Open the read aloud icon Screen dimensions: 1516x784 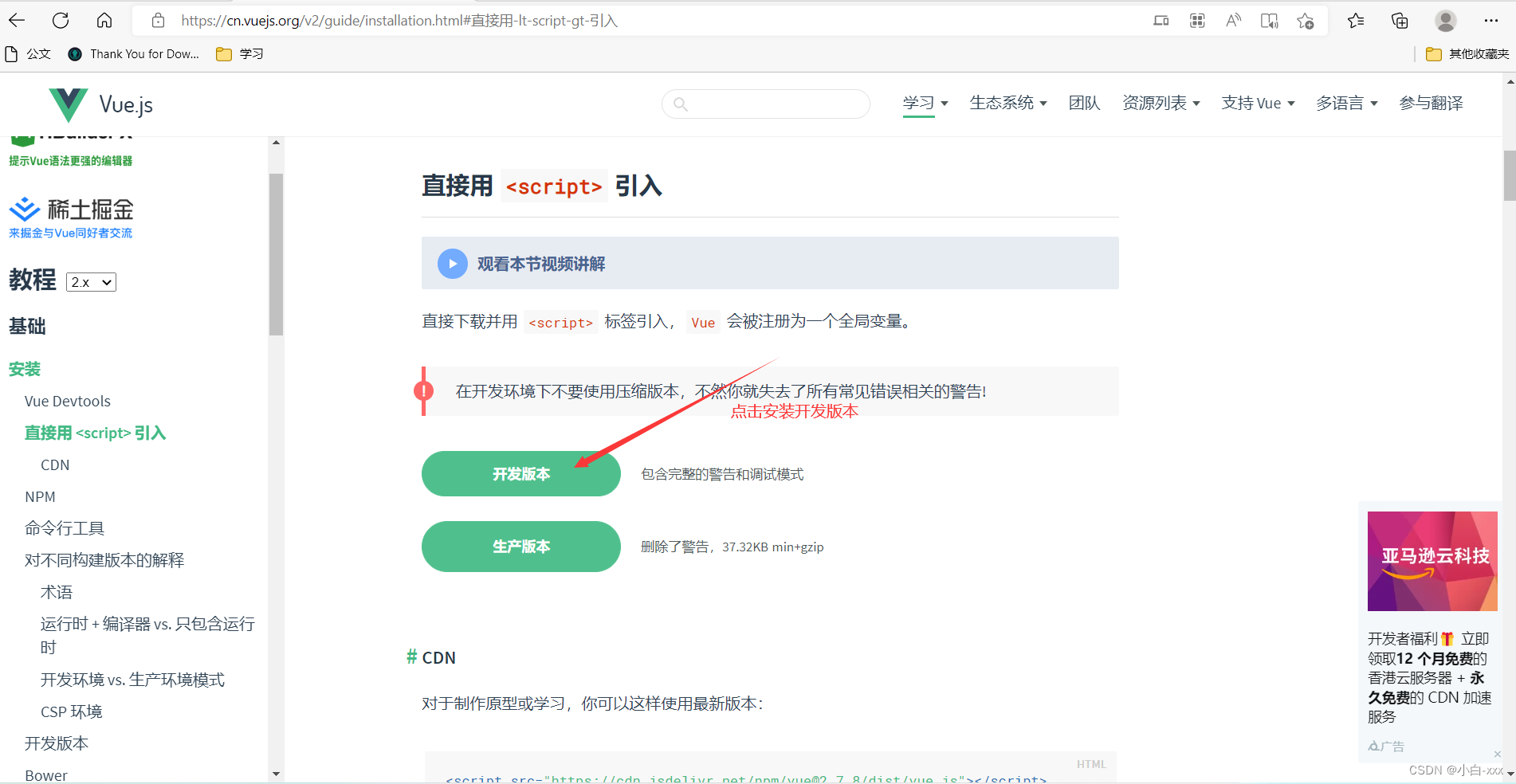pyautogui.click(x=1233, y=21)
